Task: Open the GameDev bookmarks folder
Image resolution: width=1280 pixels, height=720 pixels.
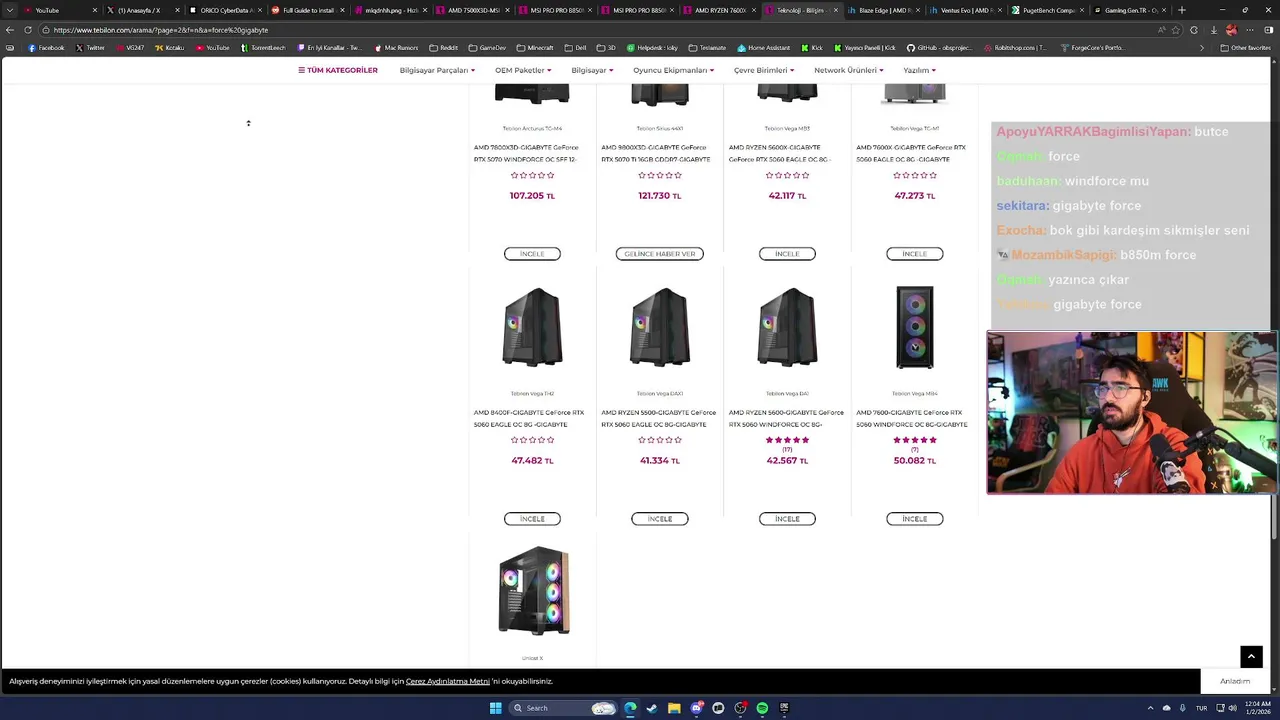Action: (487, 48)
